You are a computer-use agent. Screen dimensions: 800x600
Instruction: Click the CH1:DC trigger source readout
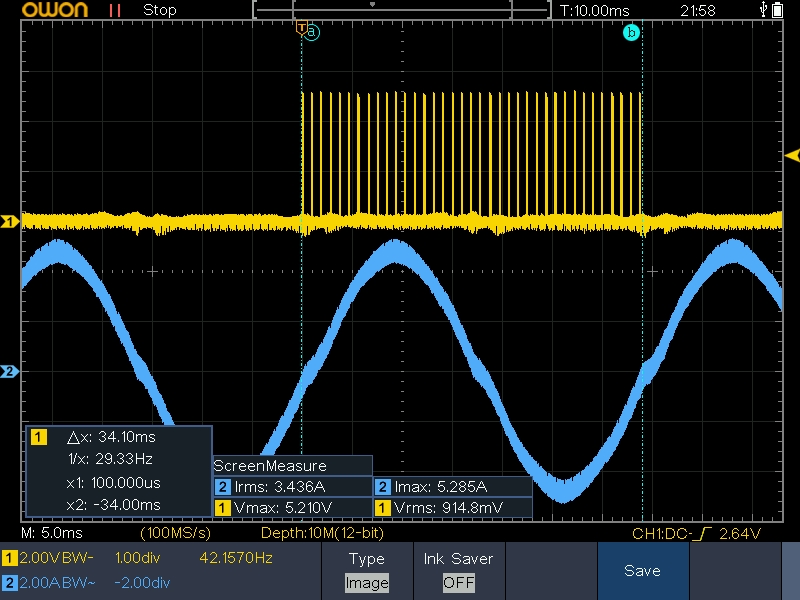coord(662,534)
